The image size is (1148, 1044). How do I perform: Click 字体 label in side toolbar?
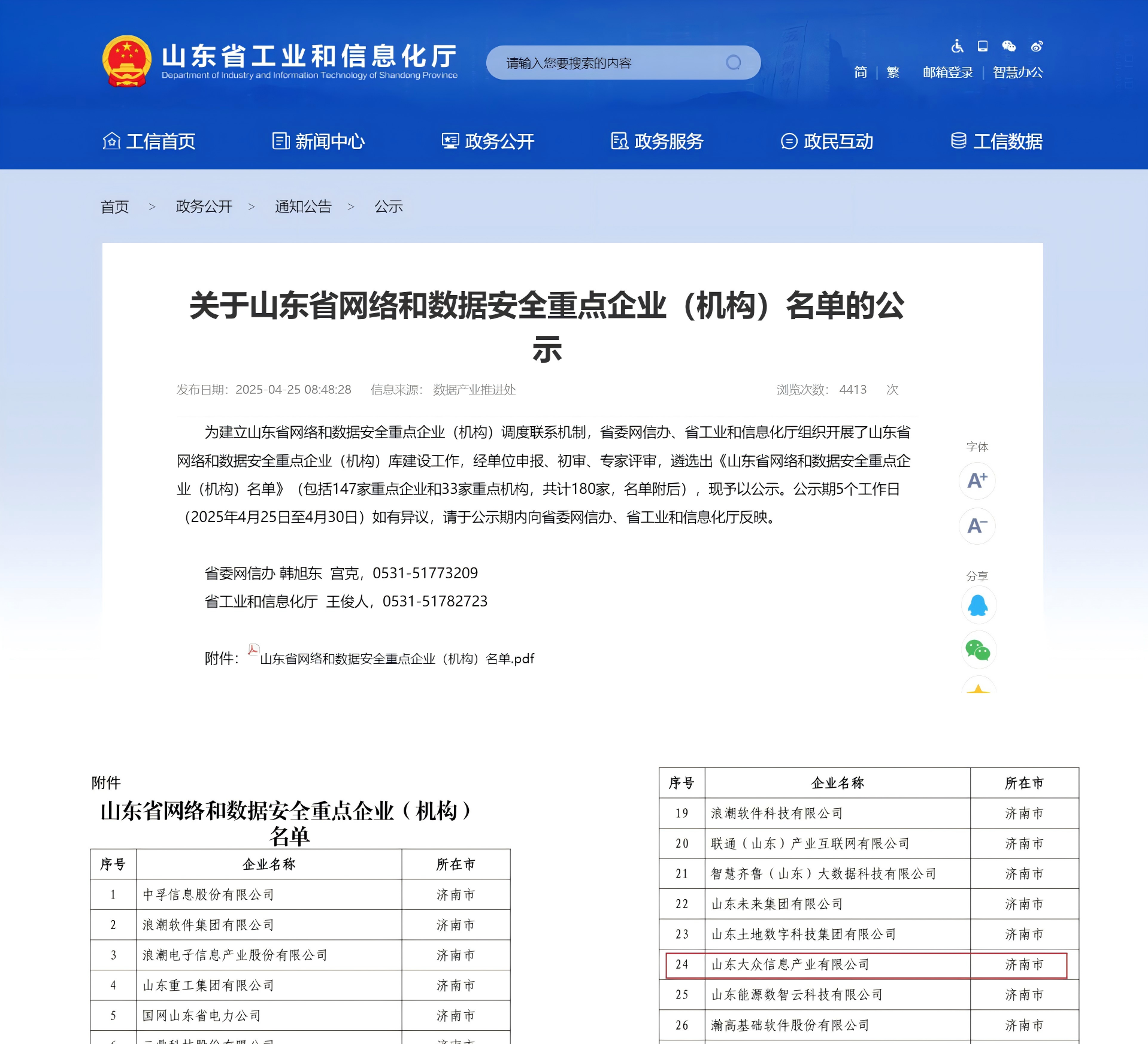coord(977,447)
